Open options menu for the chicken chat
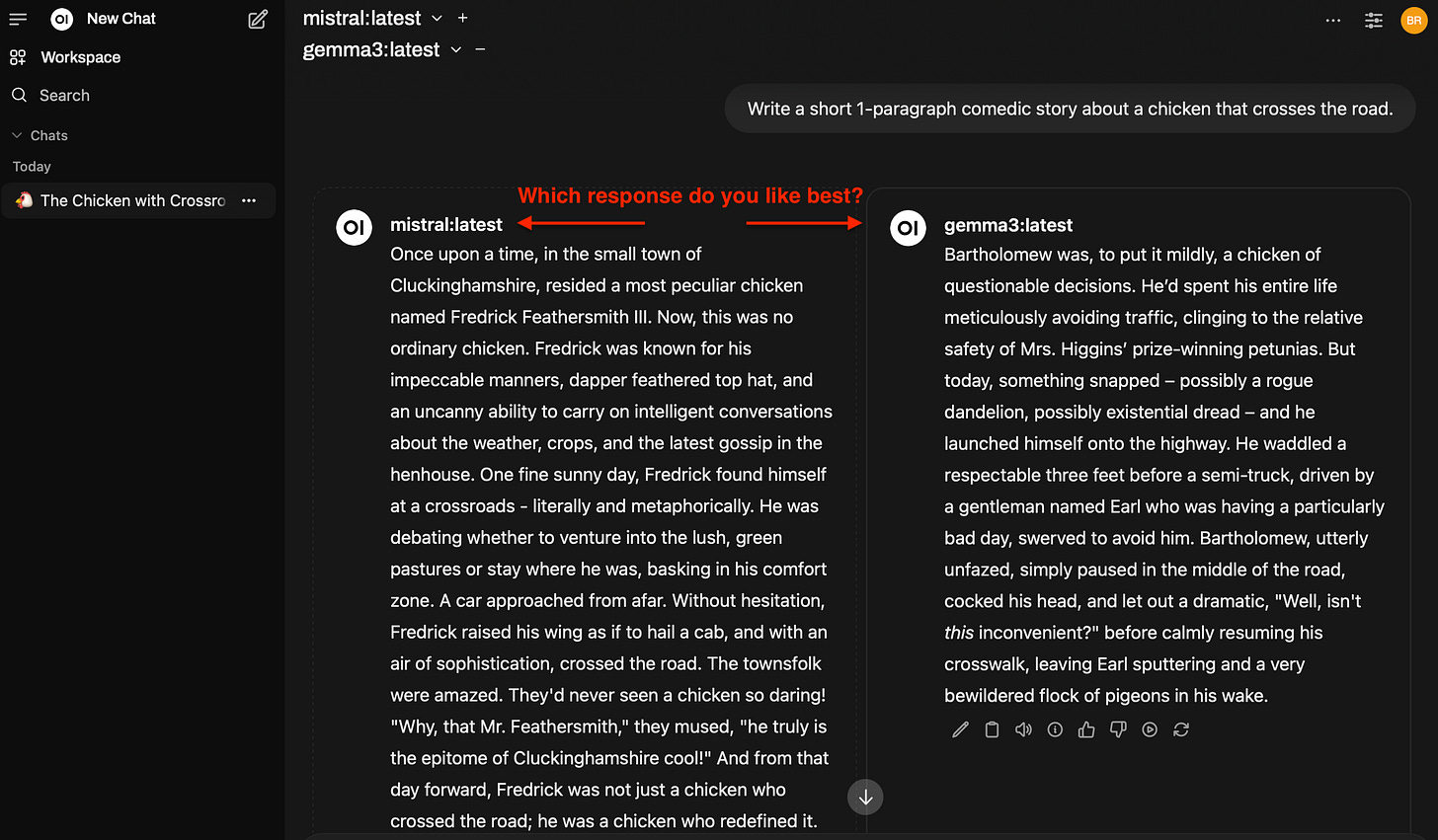 [x=249, y=200]
